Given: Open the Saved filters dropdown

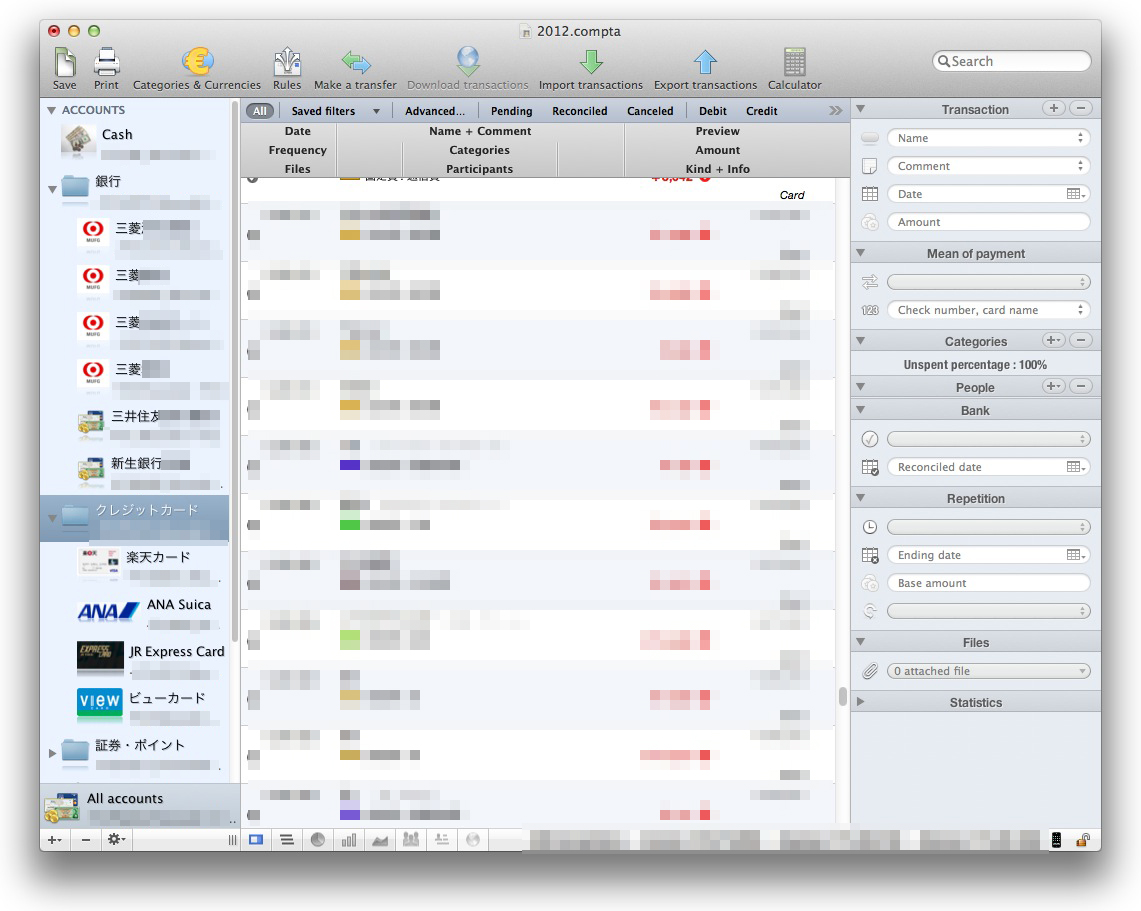Looking at the screenshot, I should [335, 111].
